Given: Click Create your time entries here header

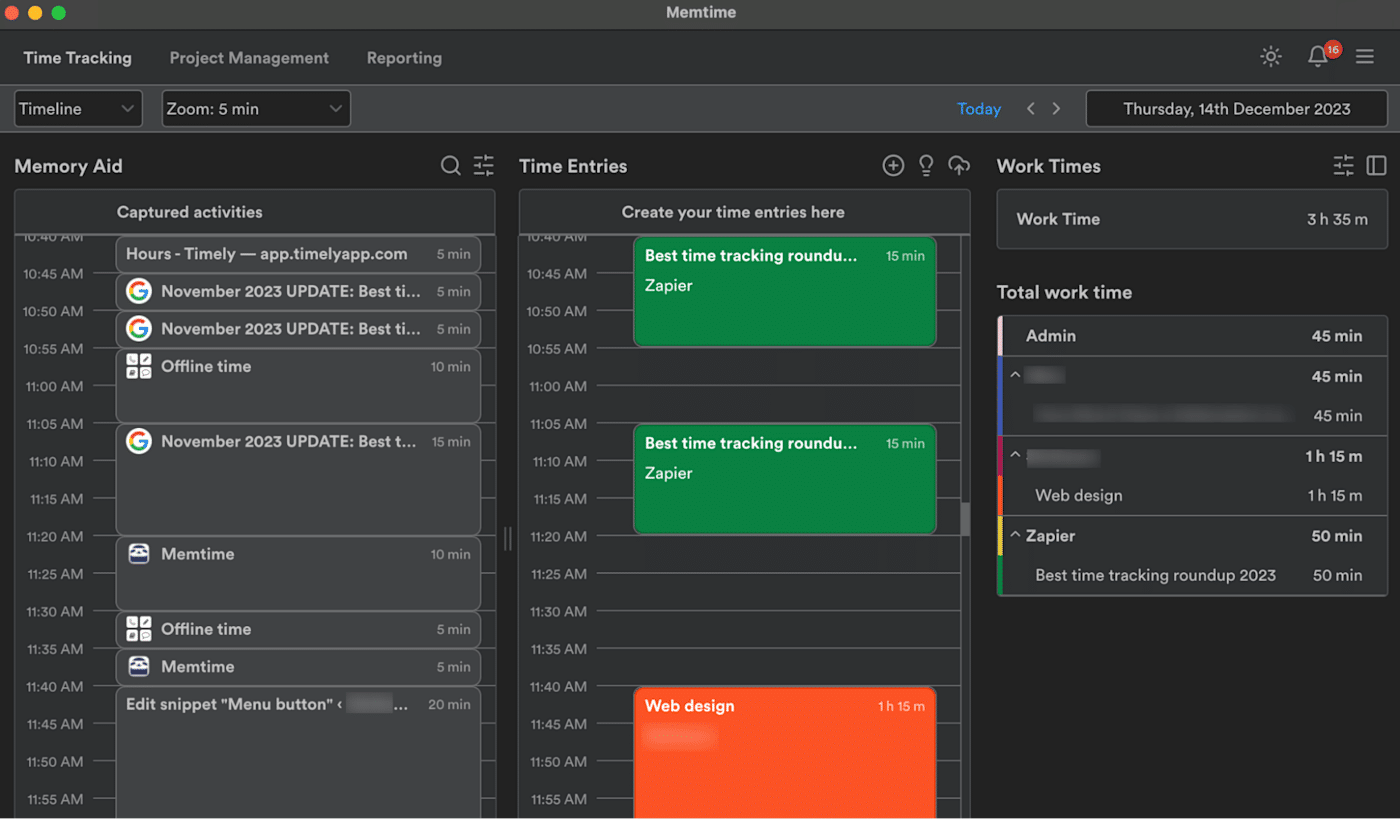Looking at the screenshot, I should point(744,212).
